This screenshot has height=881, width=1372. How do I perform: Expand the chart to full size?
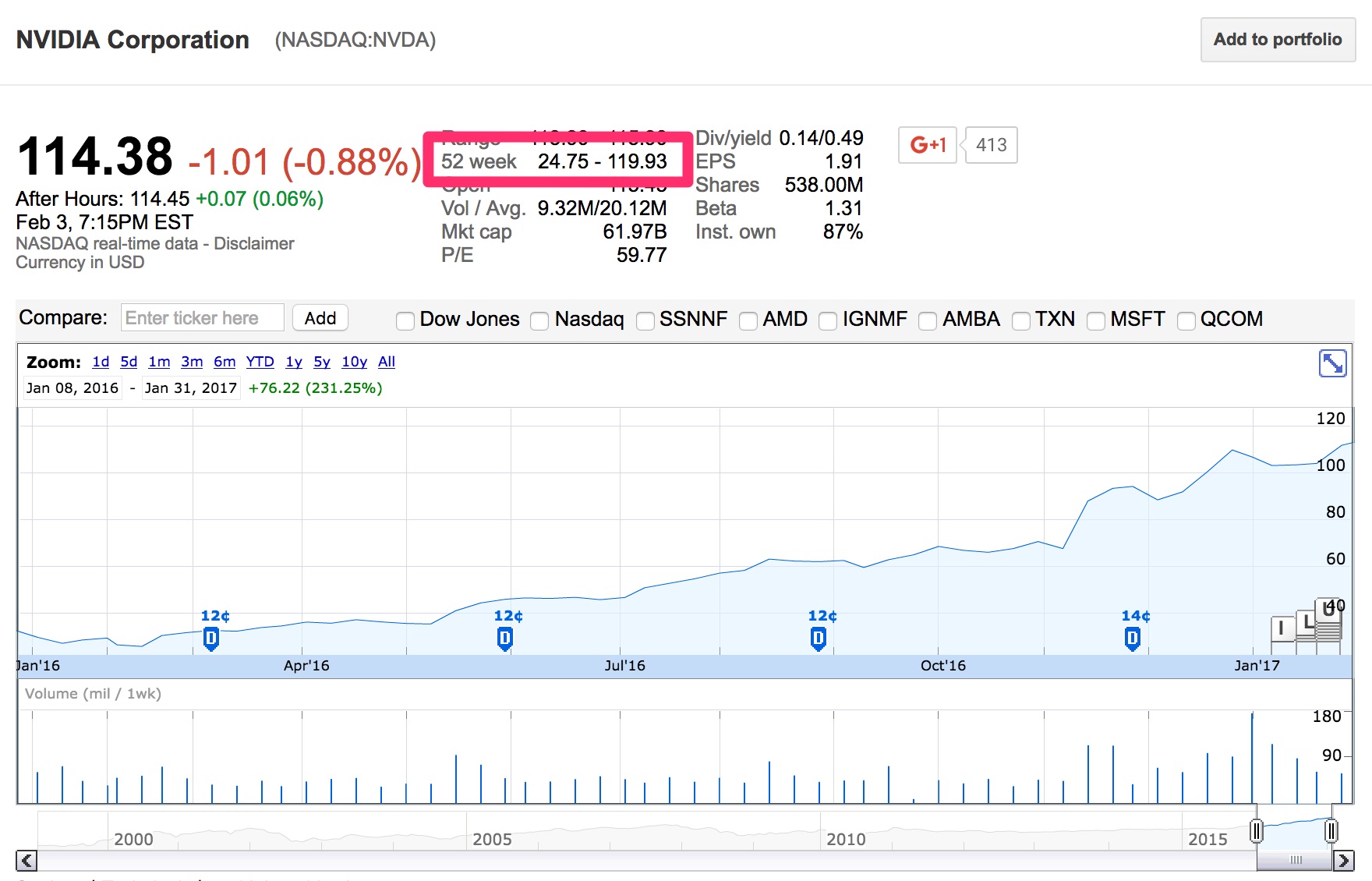tap(1332, 363)
